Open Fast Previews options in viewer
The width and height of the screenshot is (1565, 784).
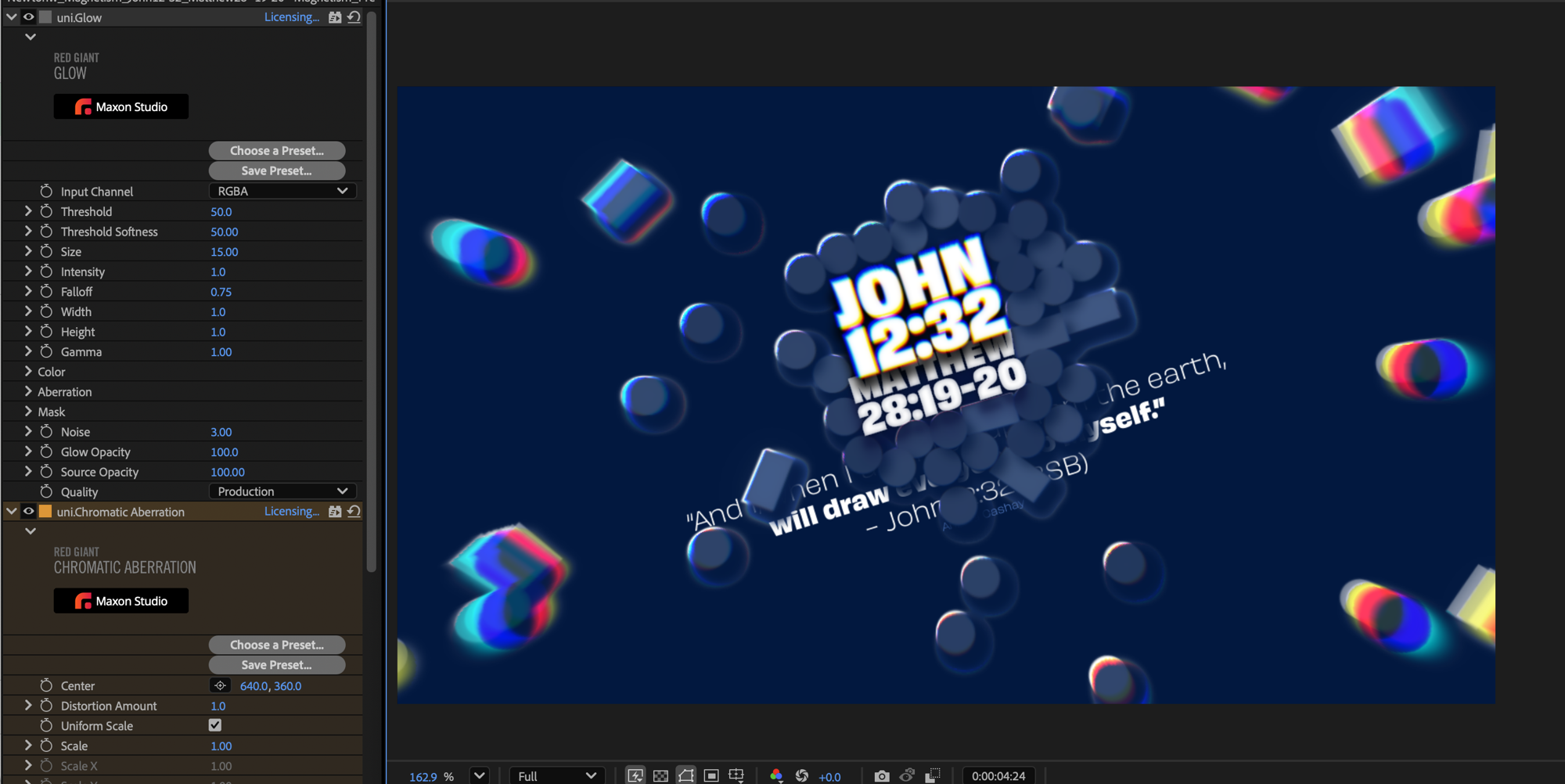(x=635, y=775)
